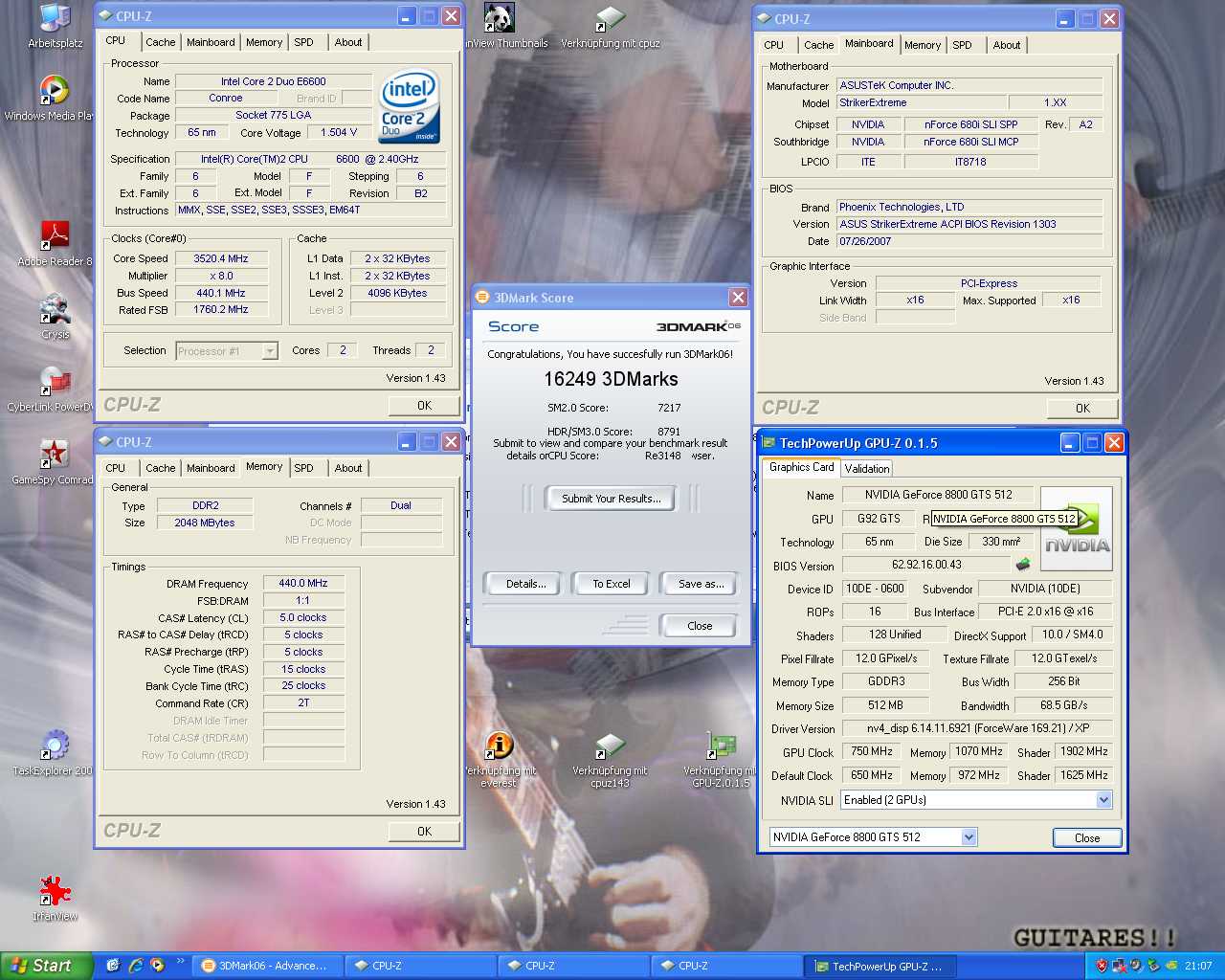Switch to TechPowerUp GPU-Z taskbar button
Image resolution: width=1225 pixels, height=980 pixels.
coord(880,966)
